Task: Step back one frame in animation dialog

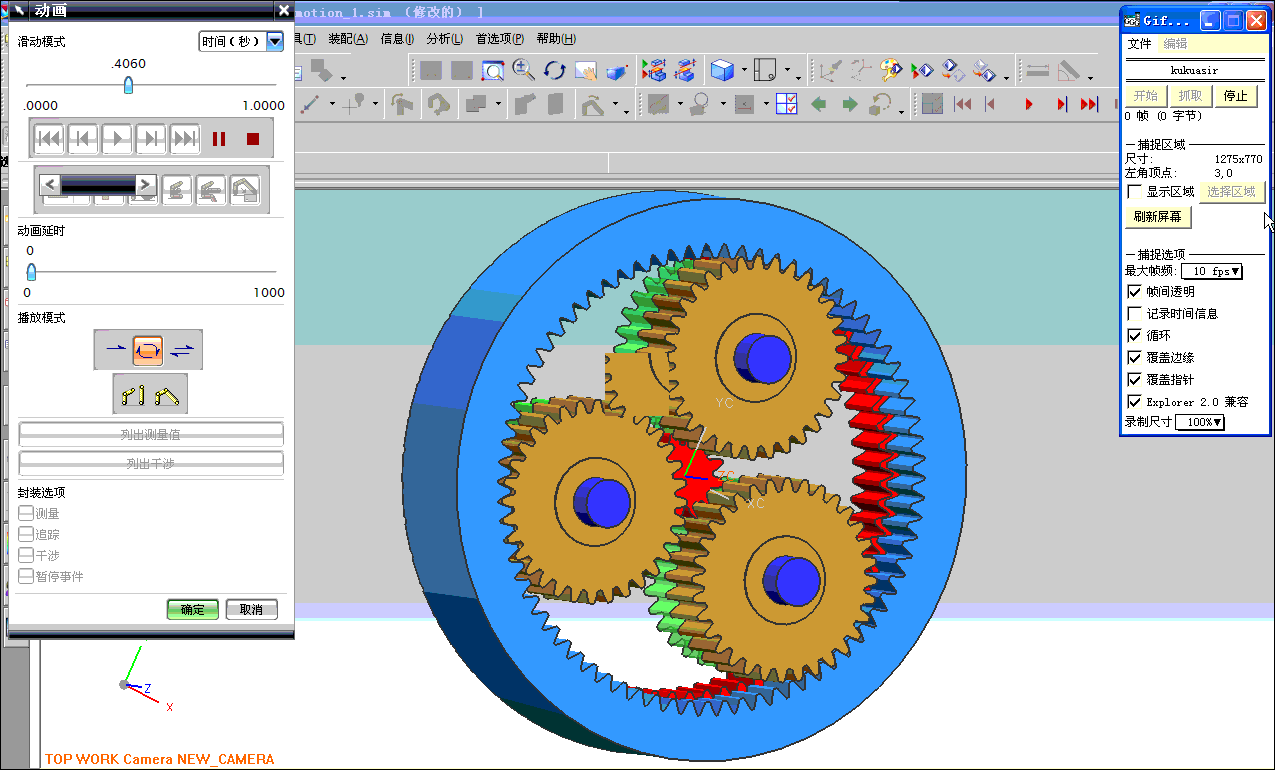Action: click(x=82, y=139)
